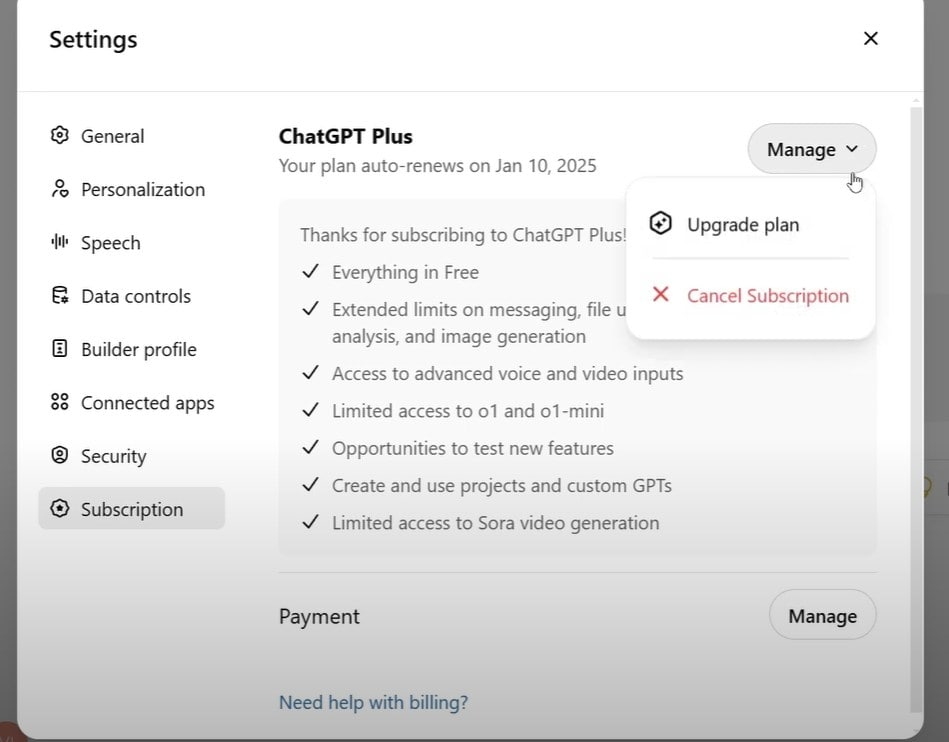Click the Builder profile badge icon
The width and height of the screenshot is (949, 742).
click(60, 349)
